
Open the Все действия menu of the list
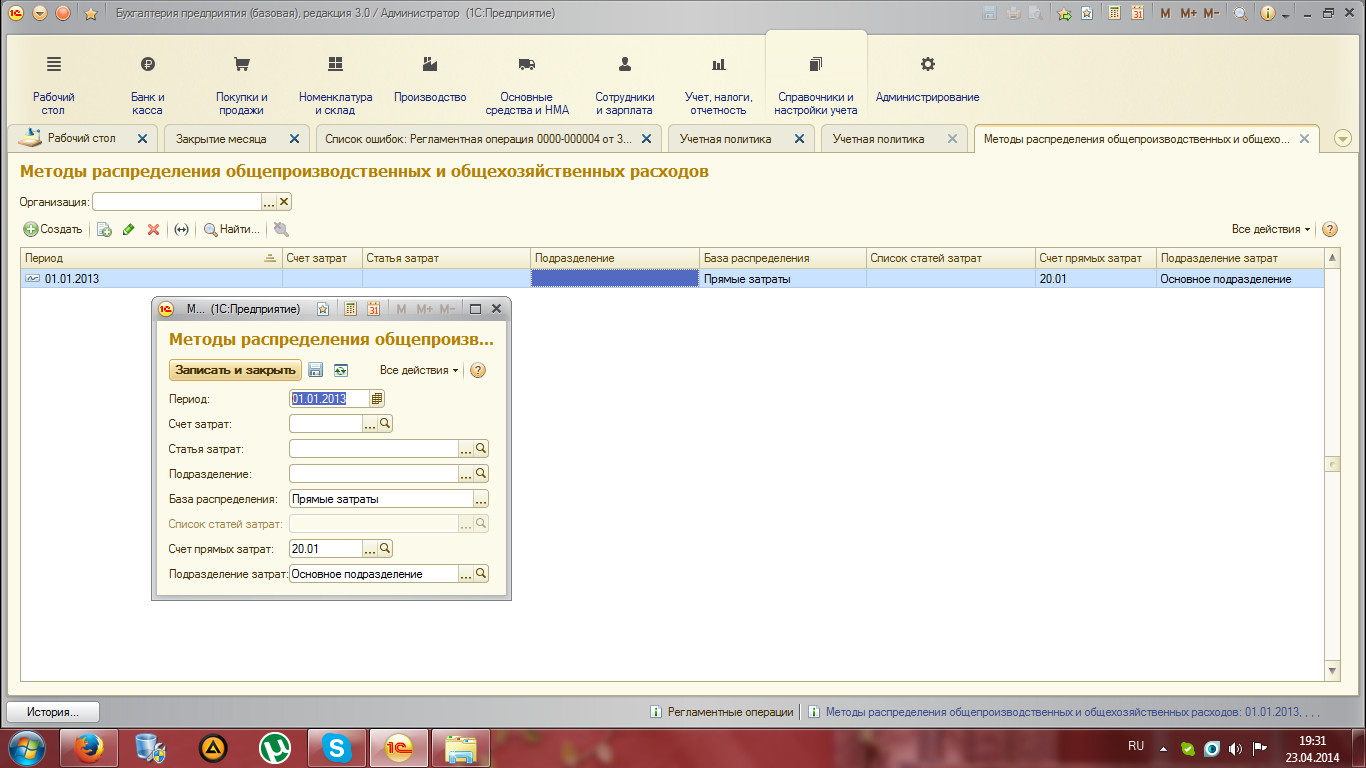pos(1271,229)
